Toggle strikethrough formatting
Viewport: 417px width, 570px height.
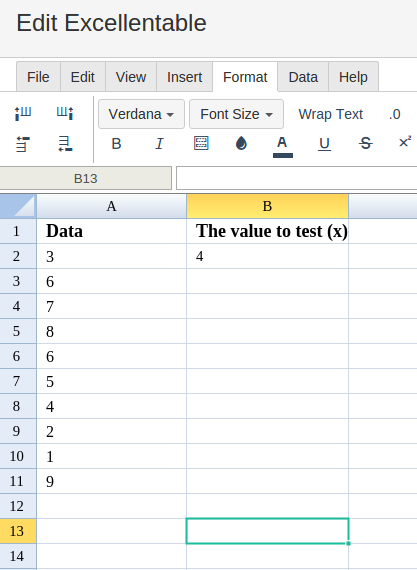366,143
